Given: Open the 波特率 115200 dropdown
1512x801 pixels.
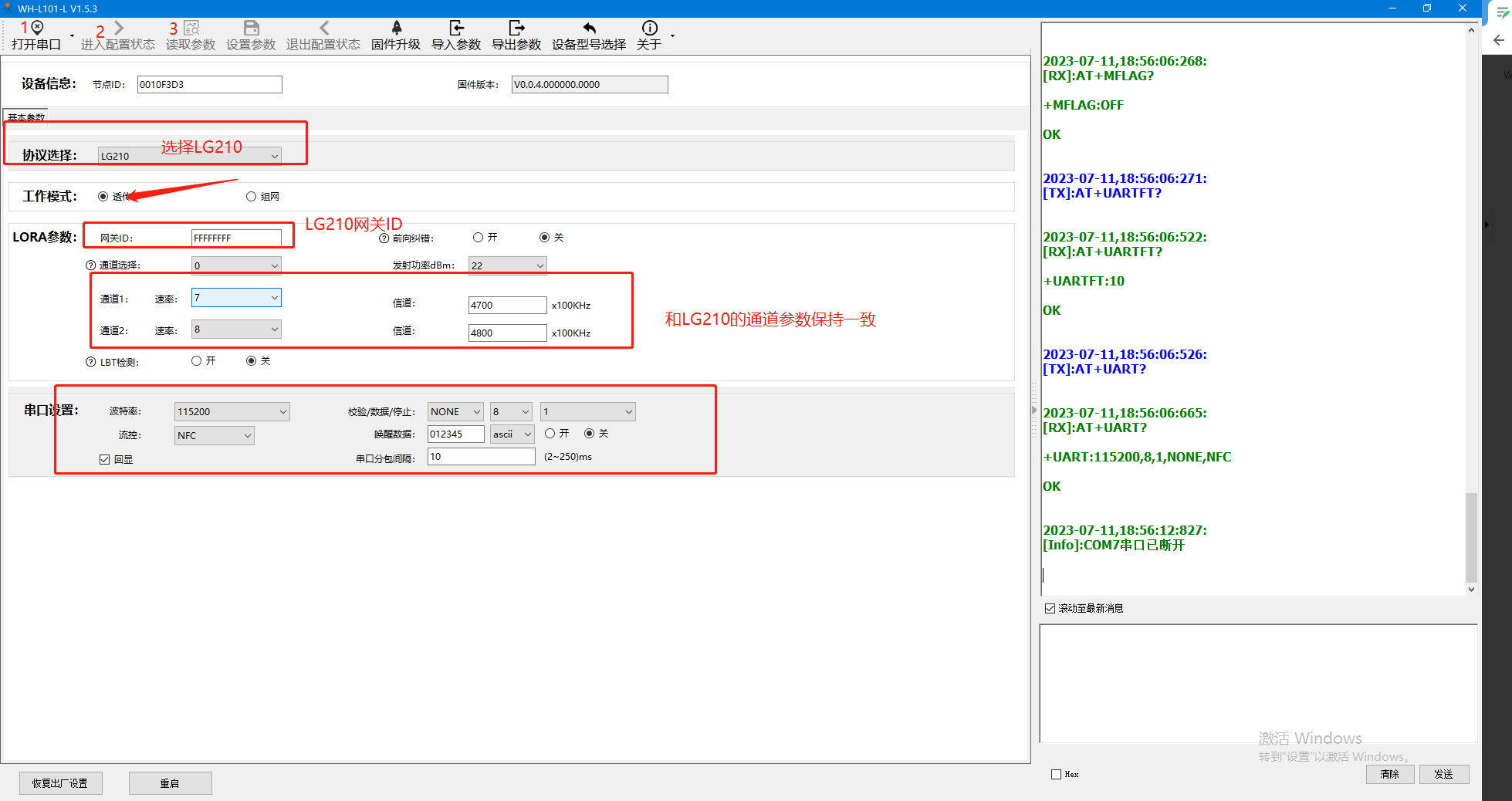Looking at the screenshot, I should coord(282,412).
